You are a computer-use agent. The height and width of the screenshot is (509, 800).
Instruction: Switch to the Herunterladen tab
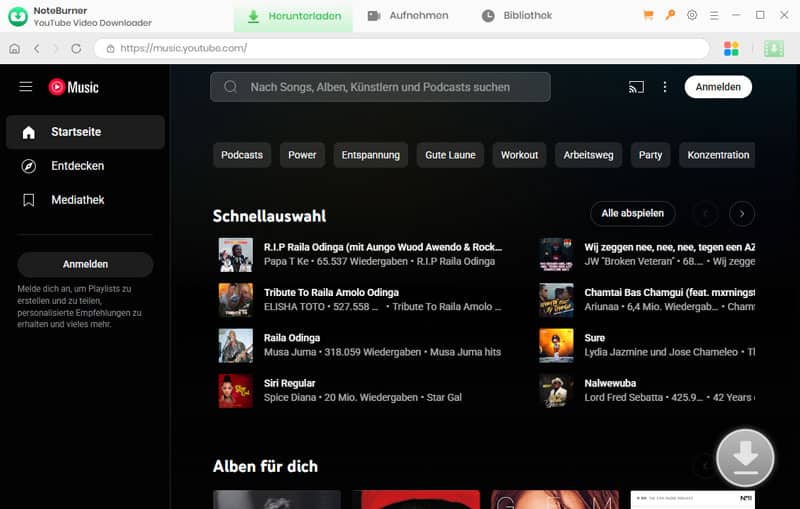(x=293, y=16)
